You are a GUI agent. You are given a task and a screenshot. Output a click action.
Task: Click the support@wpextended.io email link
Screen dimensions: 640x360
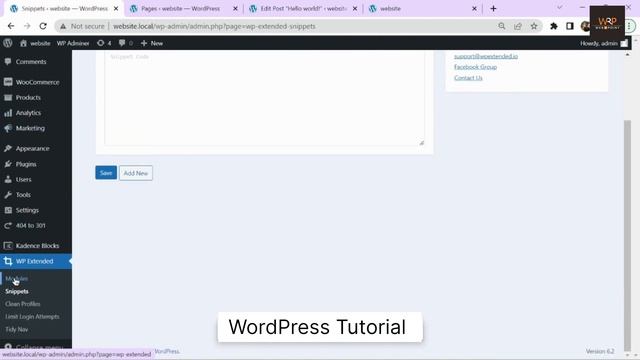tap(486, 56)
